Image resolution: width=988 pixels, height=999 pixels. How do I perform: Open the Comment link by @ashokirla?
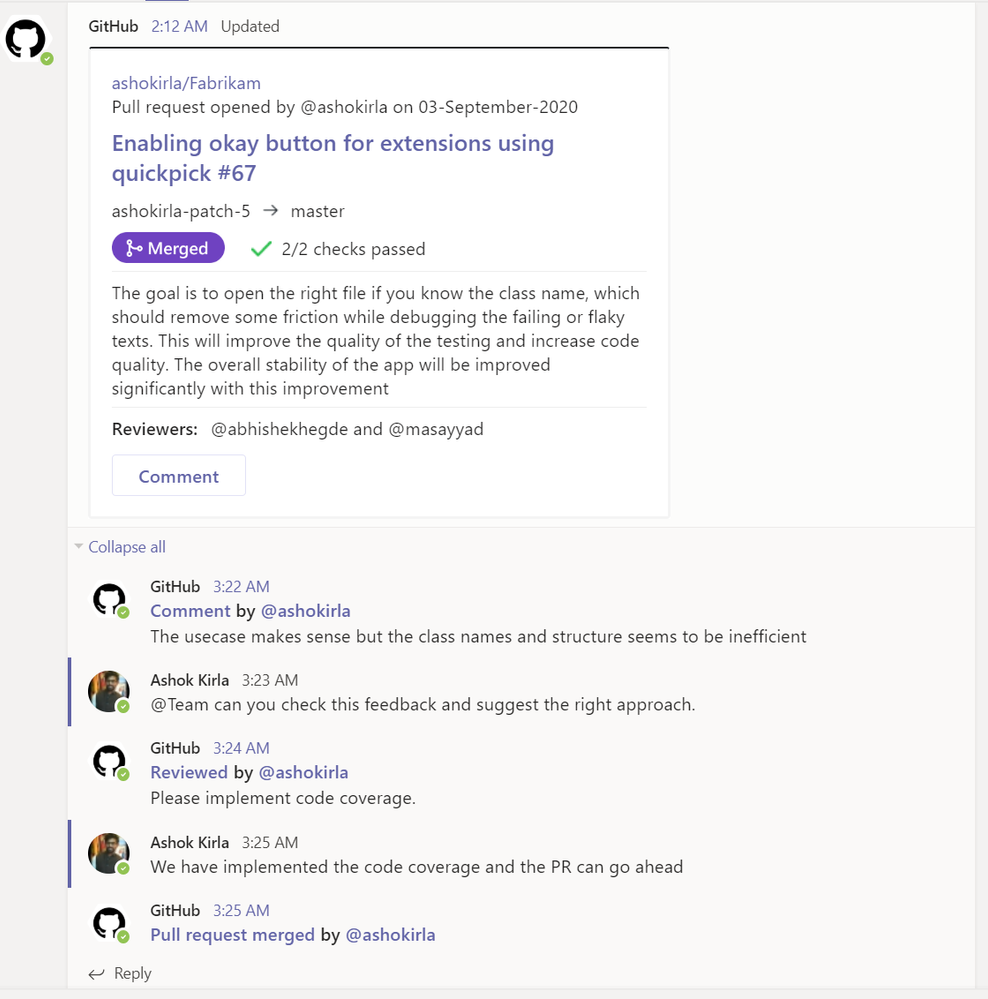coord(190,610)
